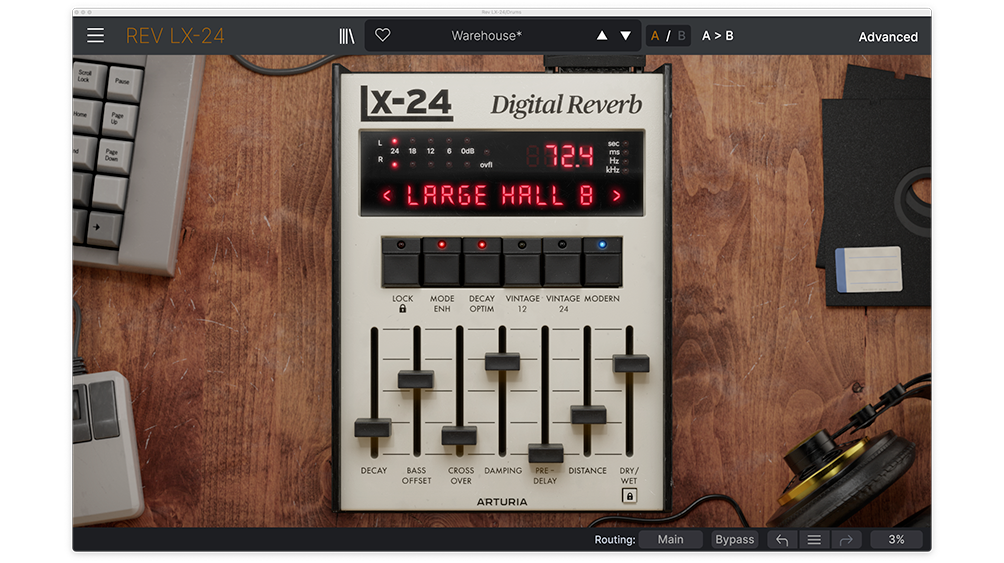
Task: Click the LX-24 logo on the device
Action: coord(407,103)
